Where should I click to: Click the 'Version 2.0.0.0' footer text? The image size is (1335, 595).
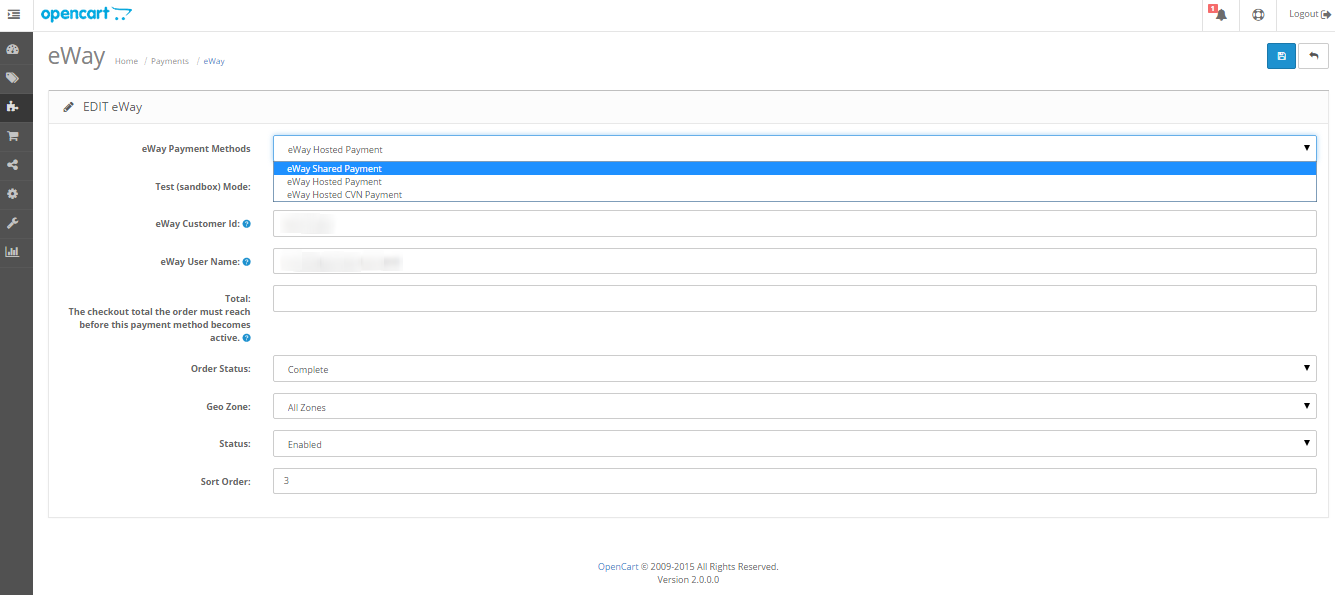point(688,579)
